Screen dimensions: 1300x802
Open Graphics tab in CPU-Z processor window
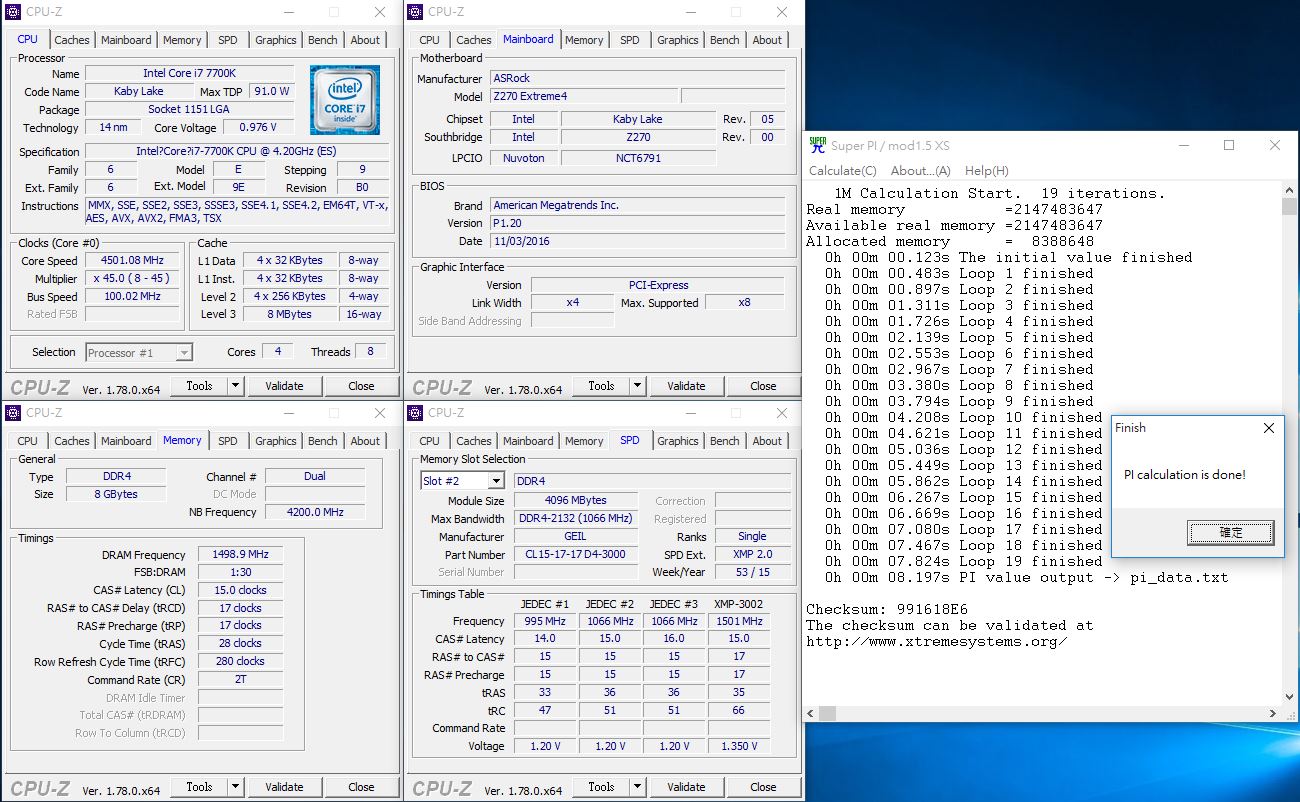[x=276, y=40]
